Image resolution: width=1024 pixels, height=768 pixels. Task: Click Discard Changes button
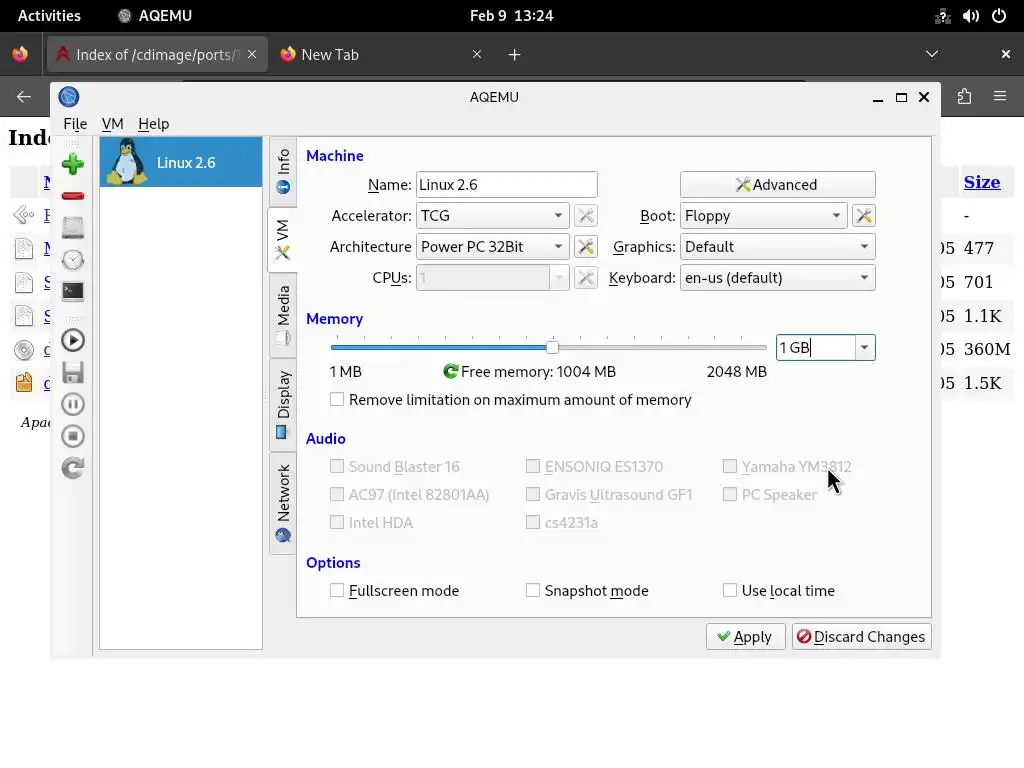coord(861,637)
